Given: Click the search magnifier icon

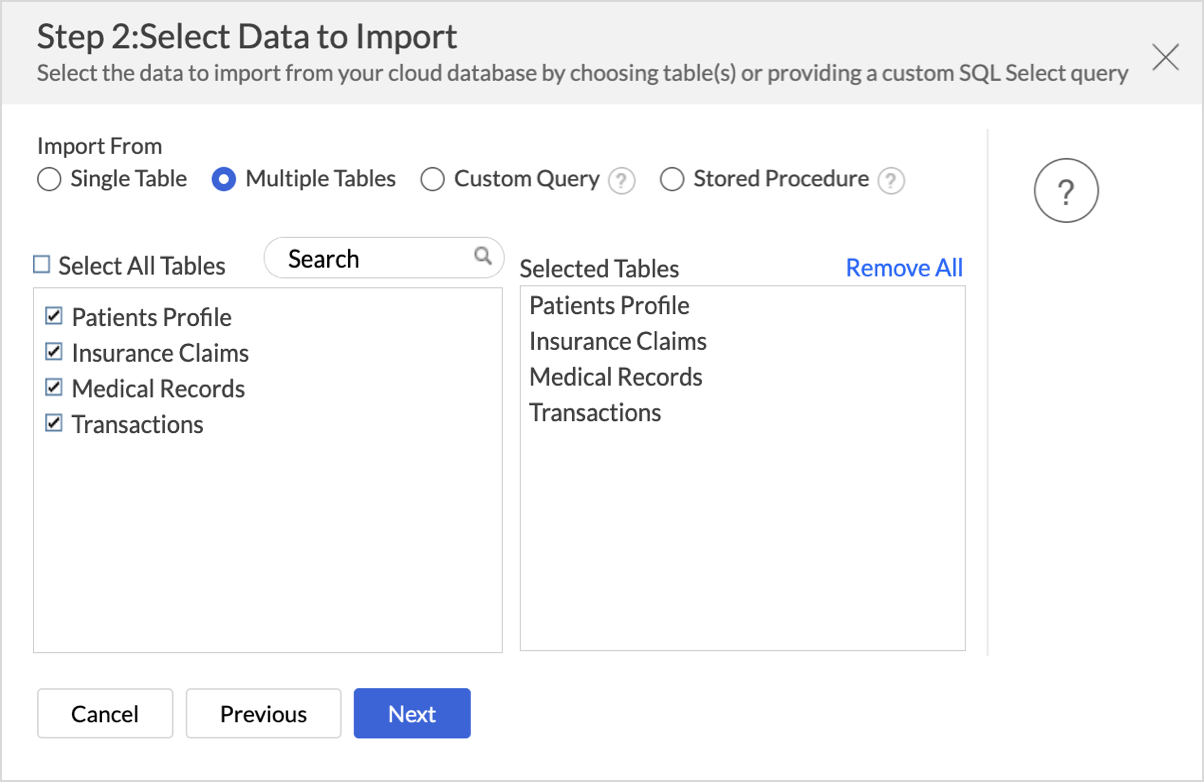Looking at the screenshot, I should (483, 256).
